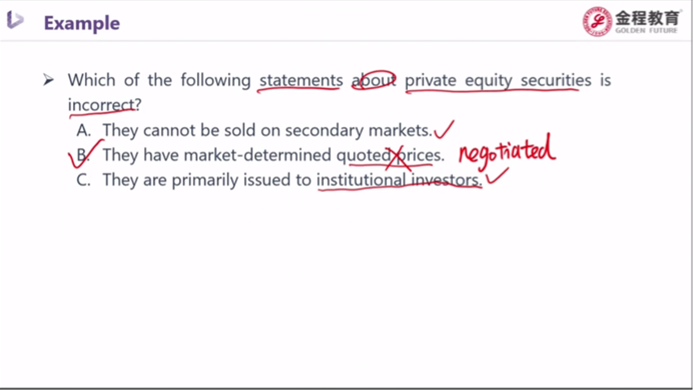This screenshot has height=390, width=693.
Task: Click the underlined phrase private equity securities
Action: pos(498,80)
